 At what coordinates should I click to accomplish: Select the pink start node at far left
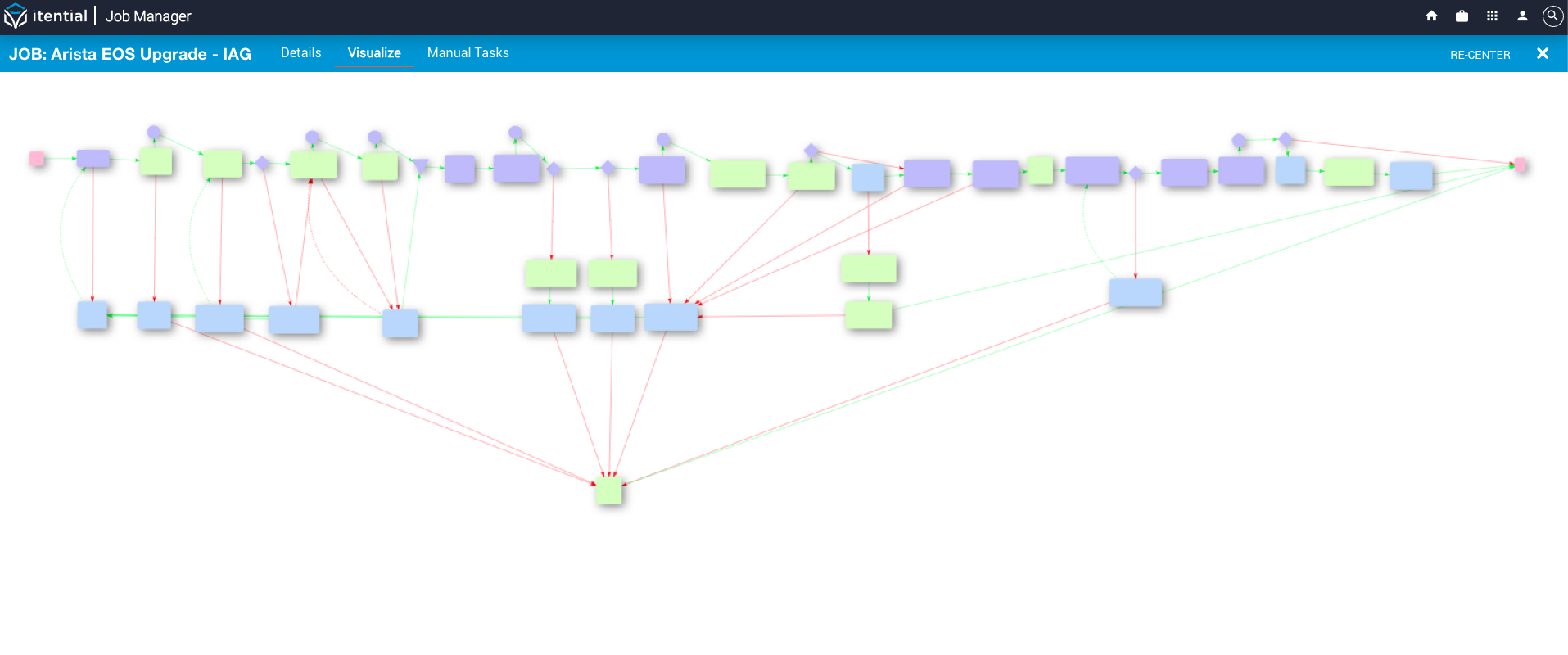click(37, 158)
